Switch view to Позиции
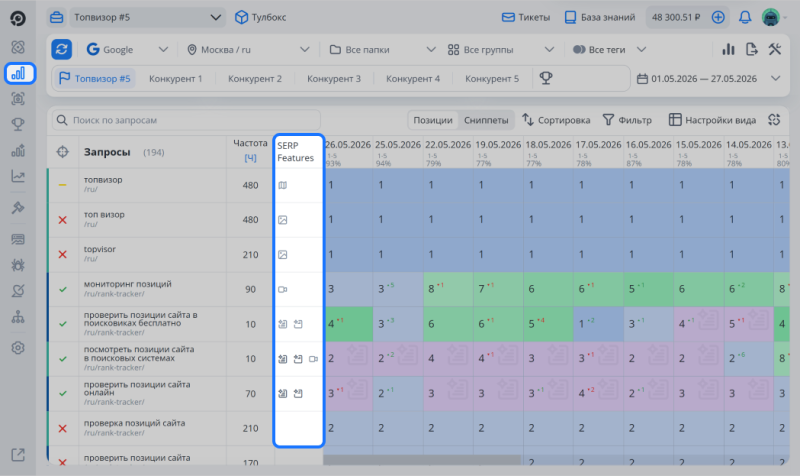Screen dimensions: 800x476 coord(433,120)
